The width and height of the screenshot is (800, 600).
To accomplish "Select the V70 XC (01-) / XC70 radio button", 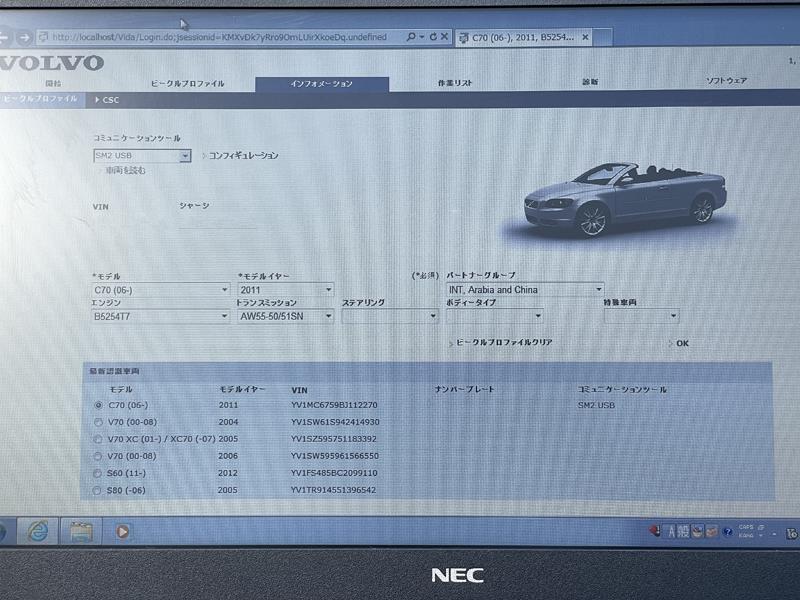I will point(97,439).
